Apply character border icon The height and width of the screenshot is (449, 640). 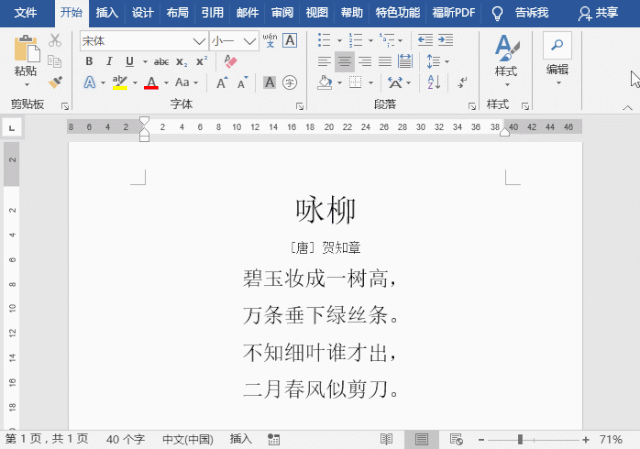click(x=290, y=41)
